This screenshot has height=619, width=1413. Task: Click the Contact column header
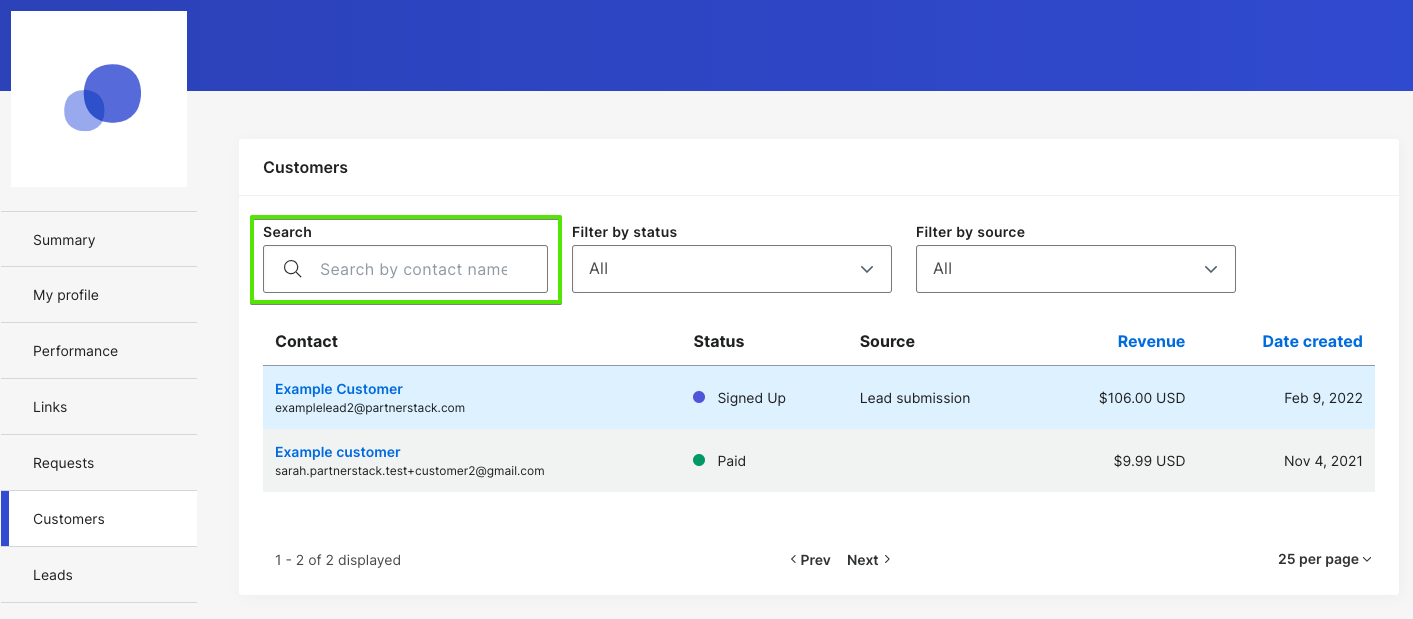[x=306, y=341]
